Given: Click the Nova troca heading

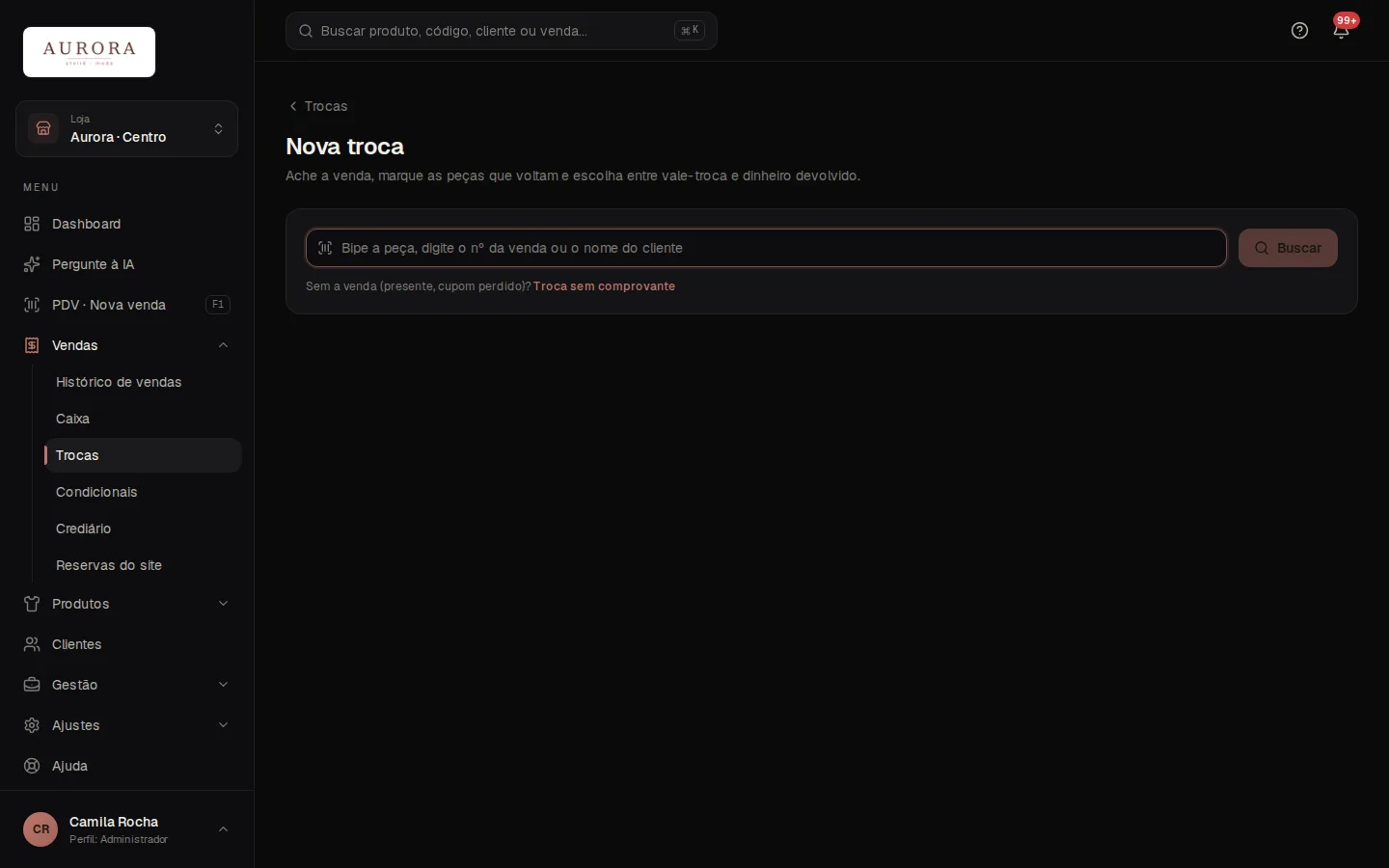Looking at the screenshot, I should 344,147.
